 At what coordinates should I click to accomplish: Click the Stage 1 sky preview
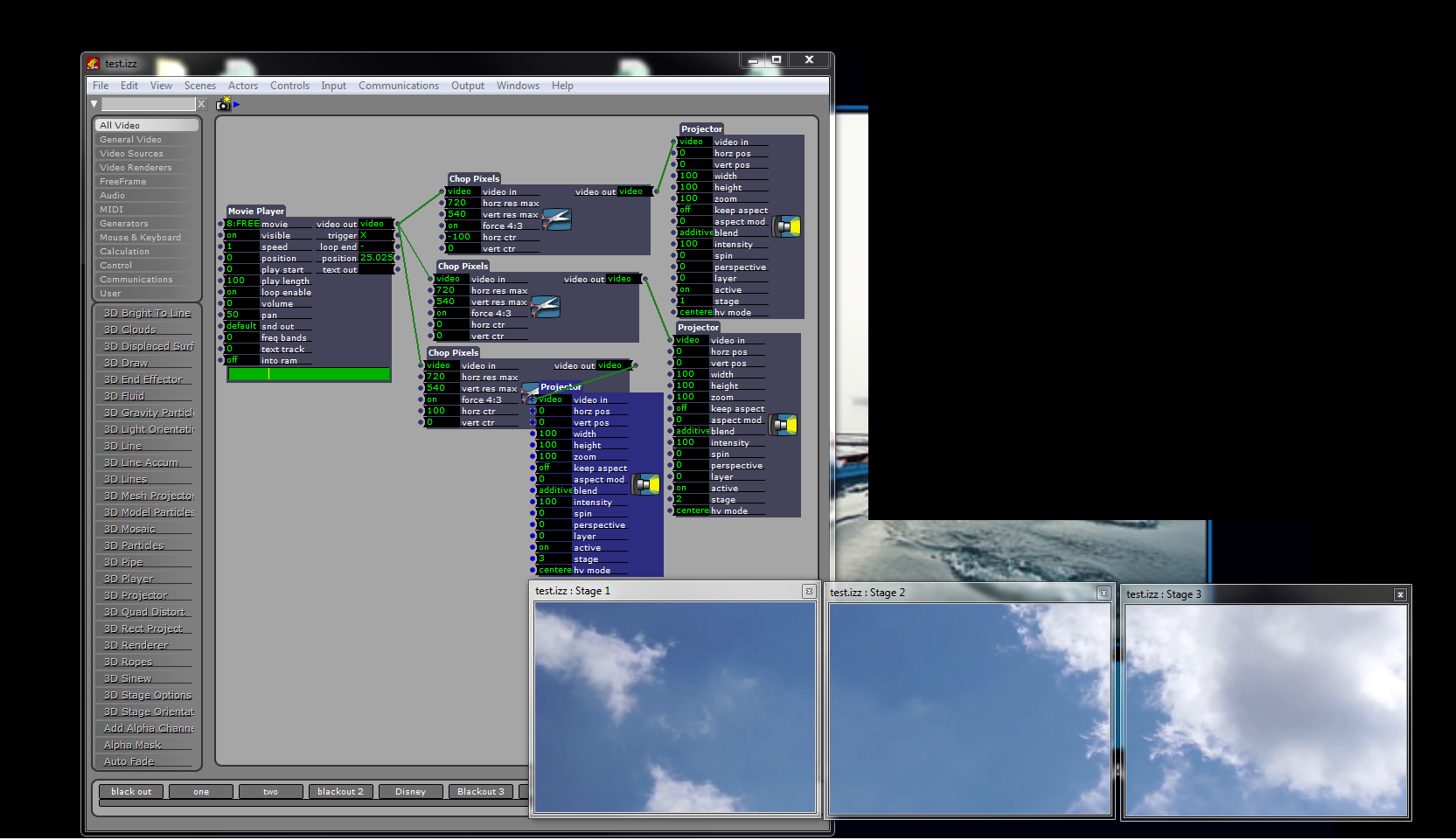point(674,707)
